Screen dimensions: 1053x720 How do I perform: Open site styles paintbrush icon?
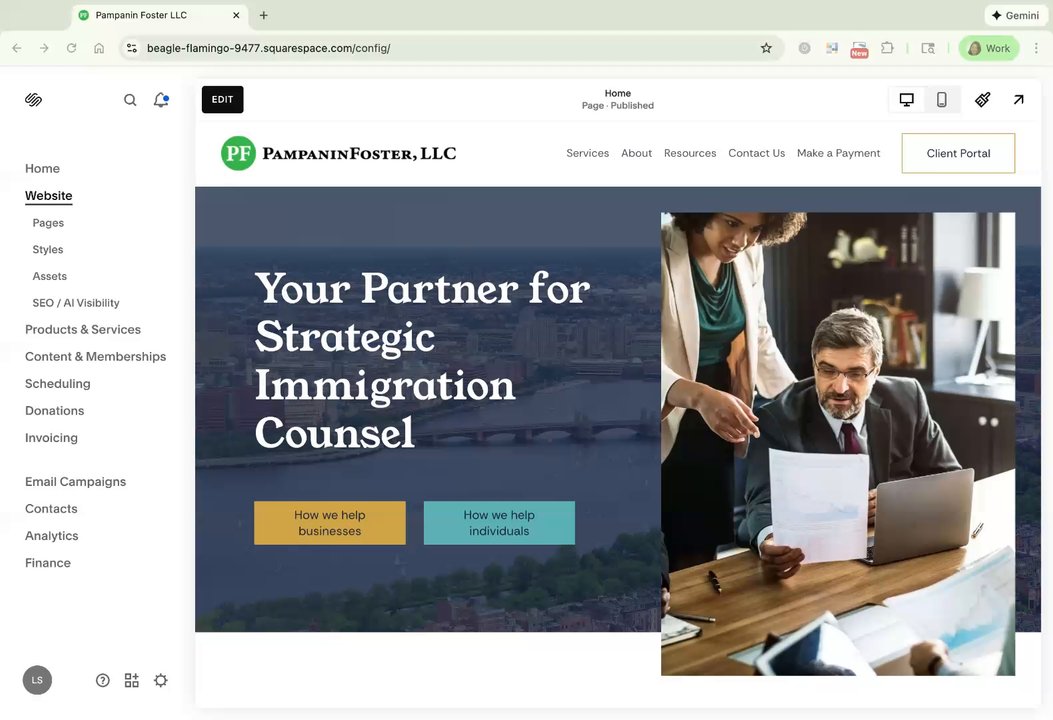982,99
